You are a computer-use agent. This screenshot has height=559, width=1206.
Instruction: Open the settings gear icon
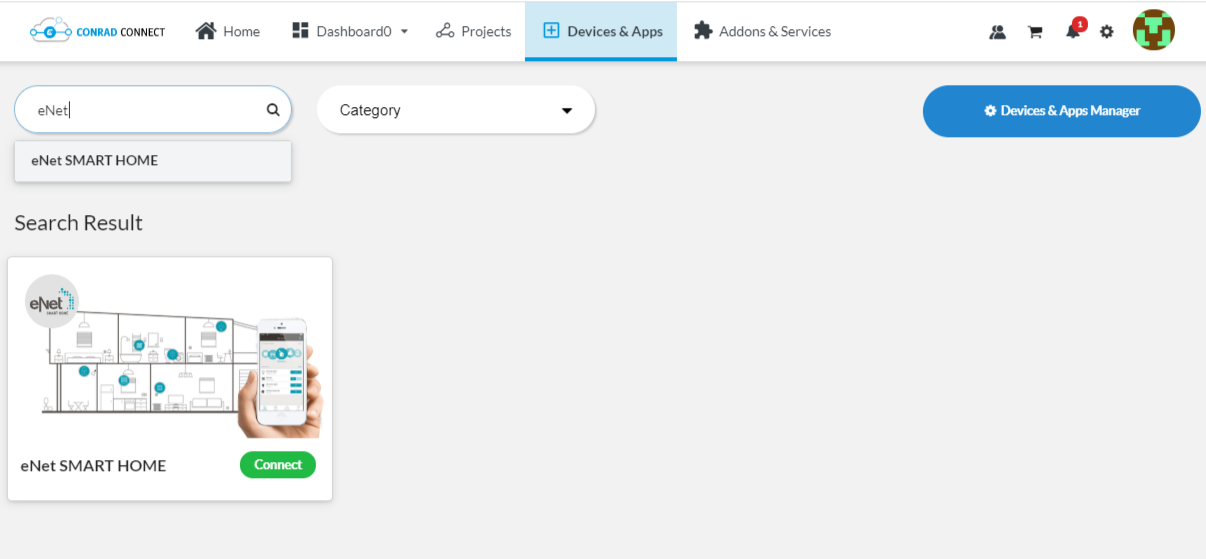1107,32
